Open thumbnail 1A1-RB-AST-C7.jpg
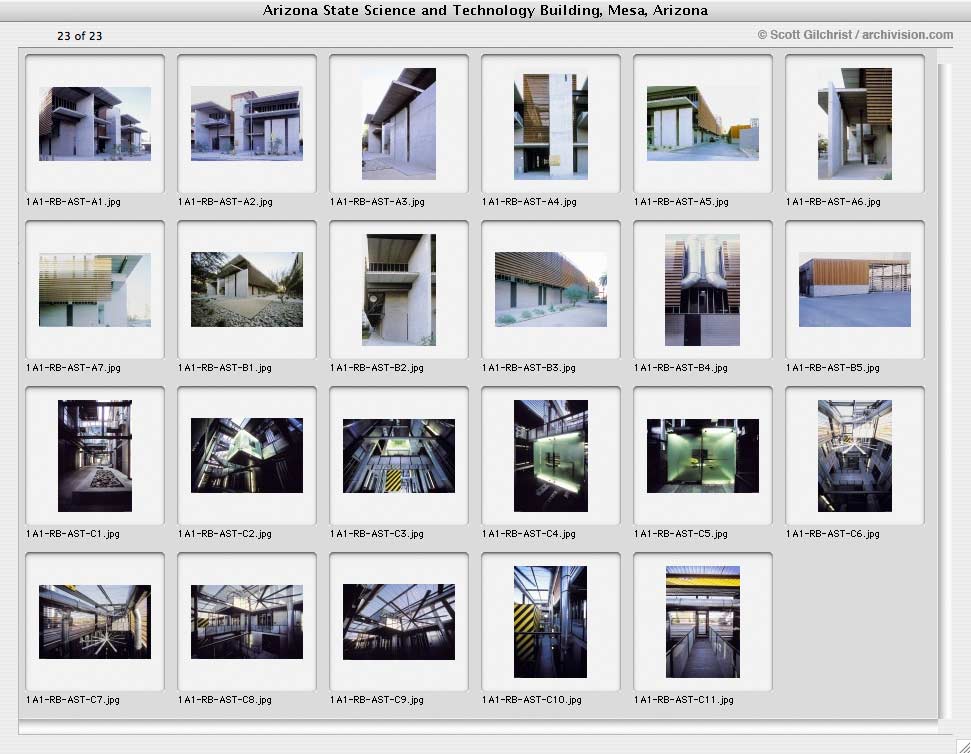Image resolution: width=971 pixels, height=754 pixels. (x=95, y=622)
